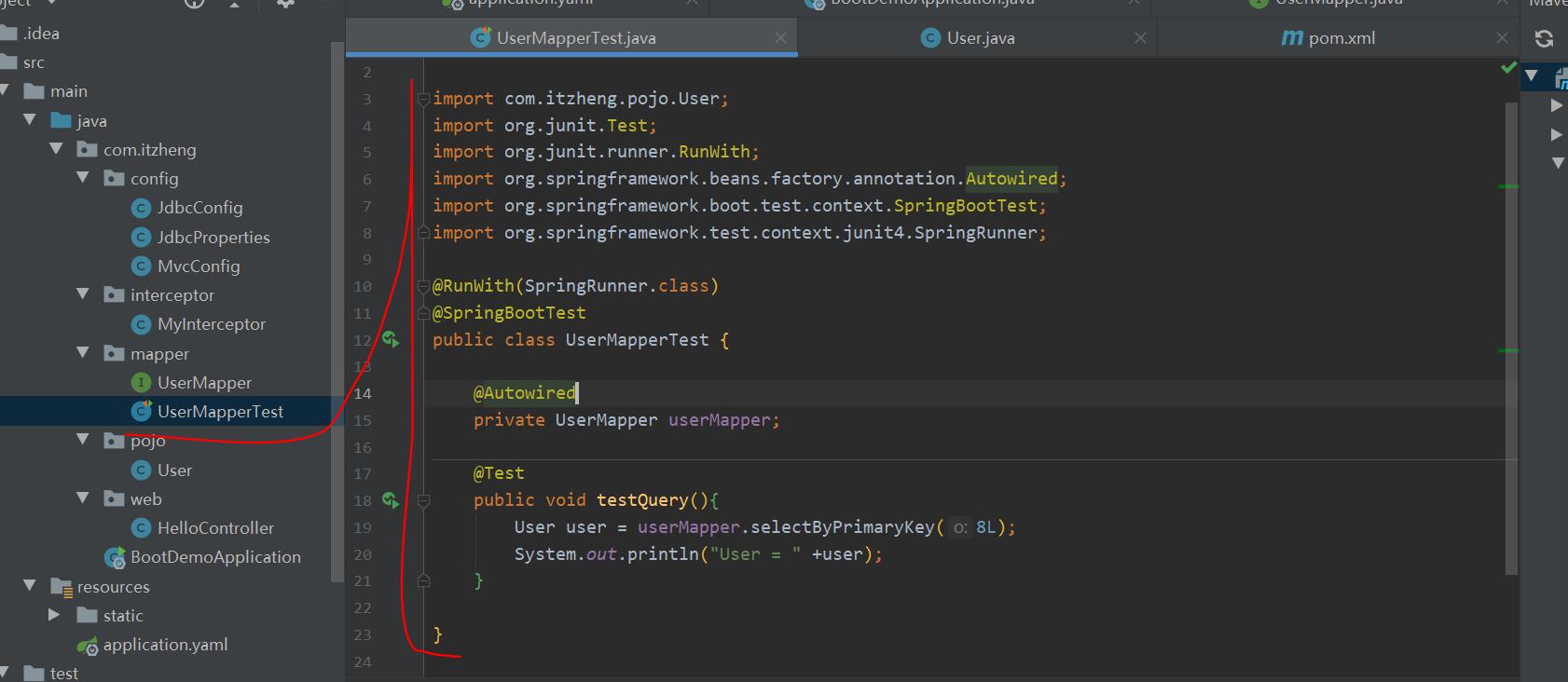Click the config package folder icon
Screen dimensions: 1568x682
click(x=115, y=178)
